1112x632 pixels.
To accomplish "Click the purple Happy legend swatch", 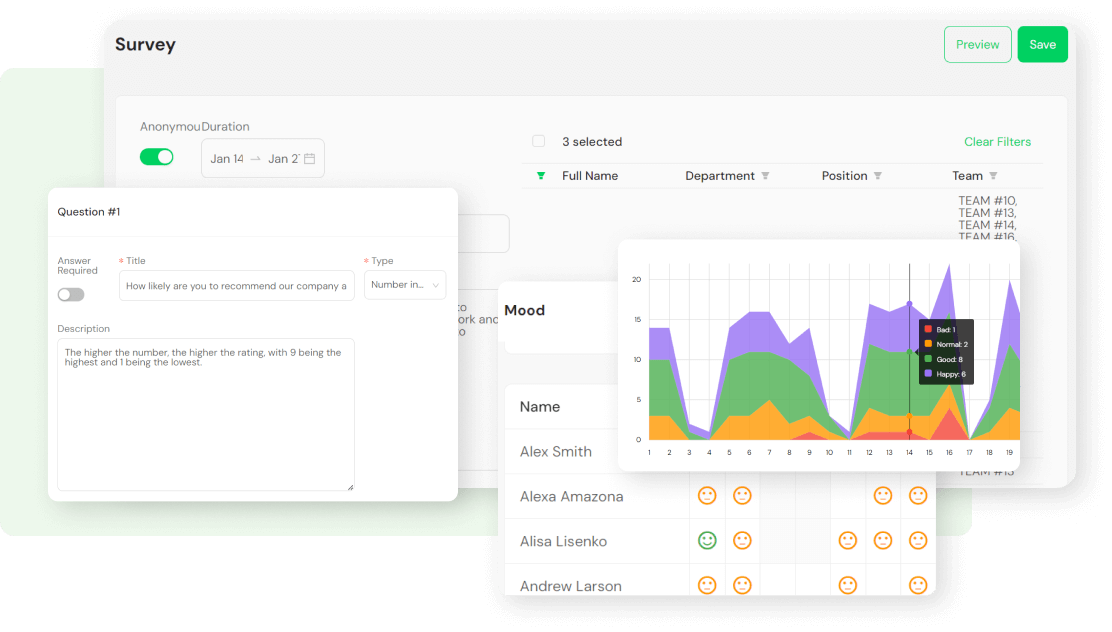I will (x=928, y=373).
